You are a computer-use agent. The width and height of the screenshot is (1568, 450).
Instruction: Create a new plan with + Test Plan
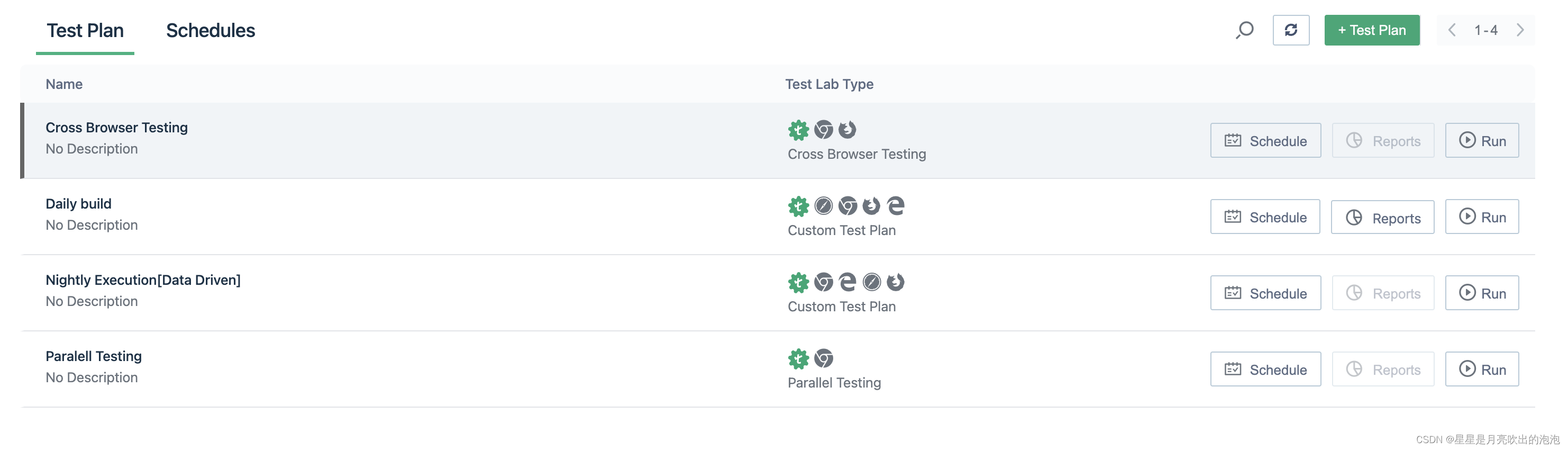pyautogui.click(x=1371, y=30)
